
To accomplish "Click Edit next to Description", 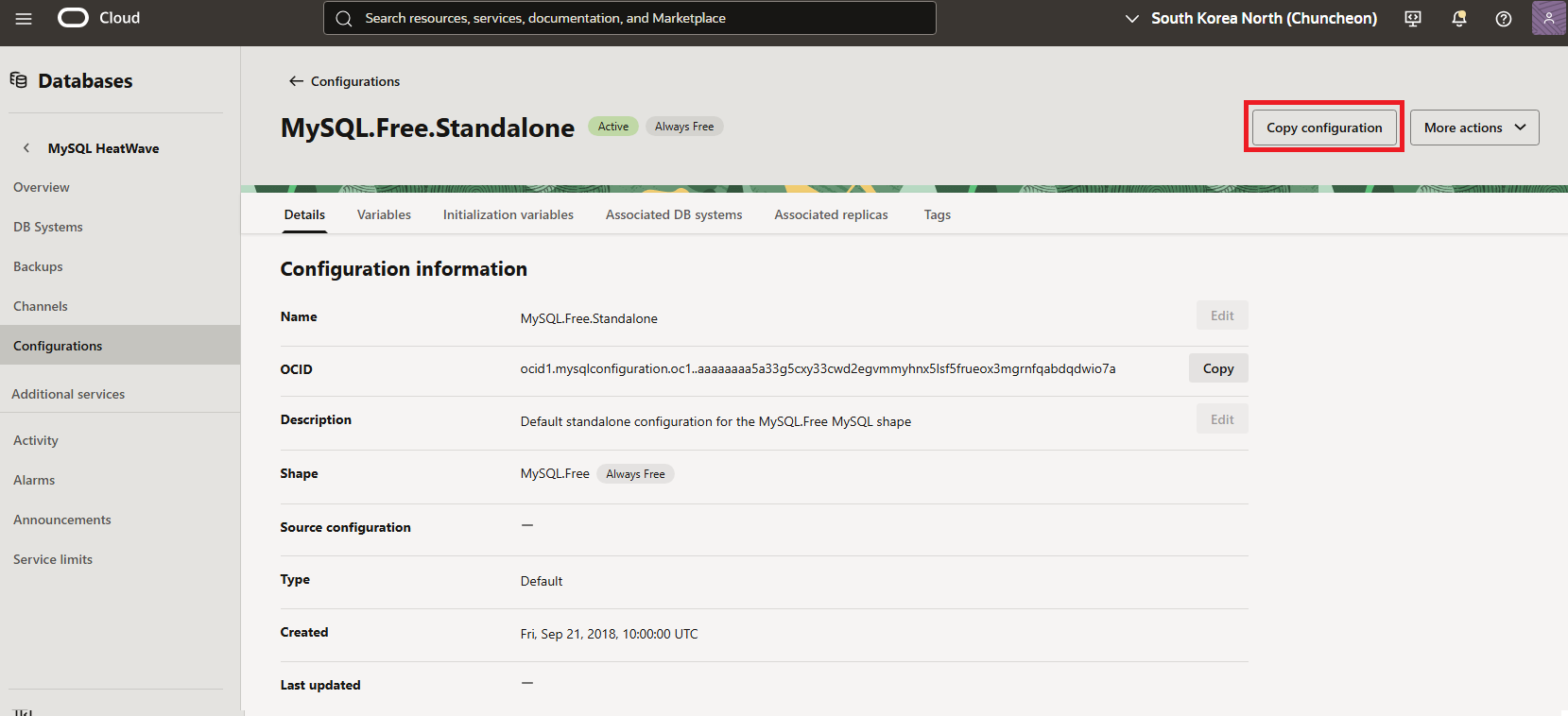I will [x=1222, y=419].
